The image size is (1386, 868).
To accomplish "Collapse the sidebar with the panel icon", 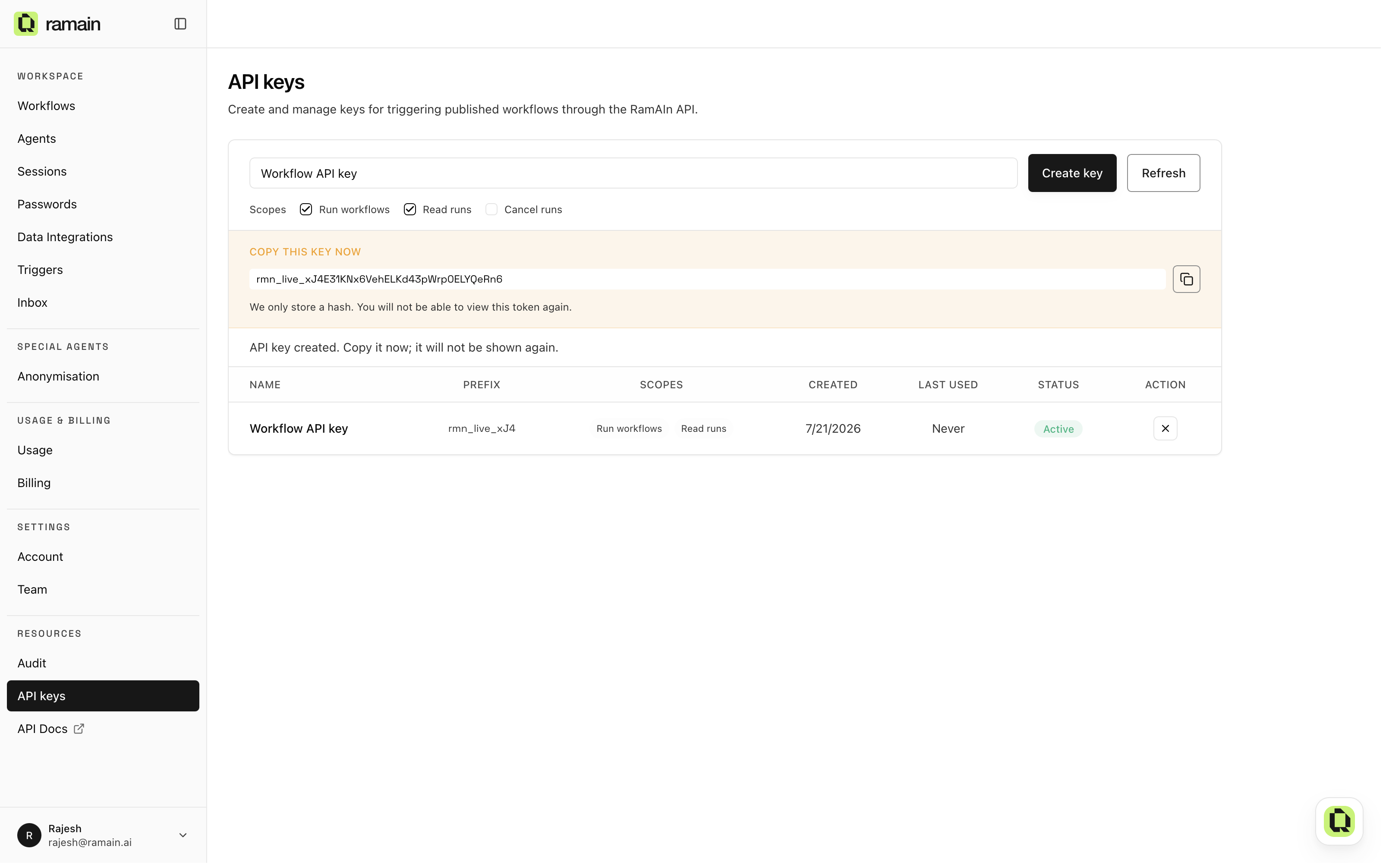I will tap(181, 24).
